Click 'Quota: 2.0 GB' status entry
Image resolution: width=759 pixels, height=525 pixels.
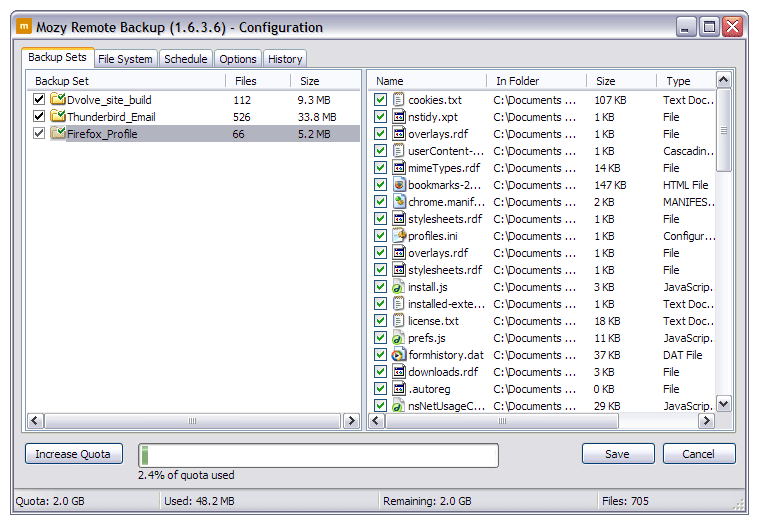click(x=50, y=501)
